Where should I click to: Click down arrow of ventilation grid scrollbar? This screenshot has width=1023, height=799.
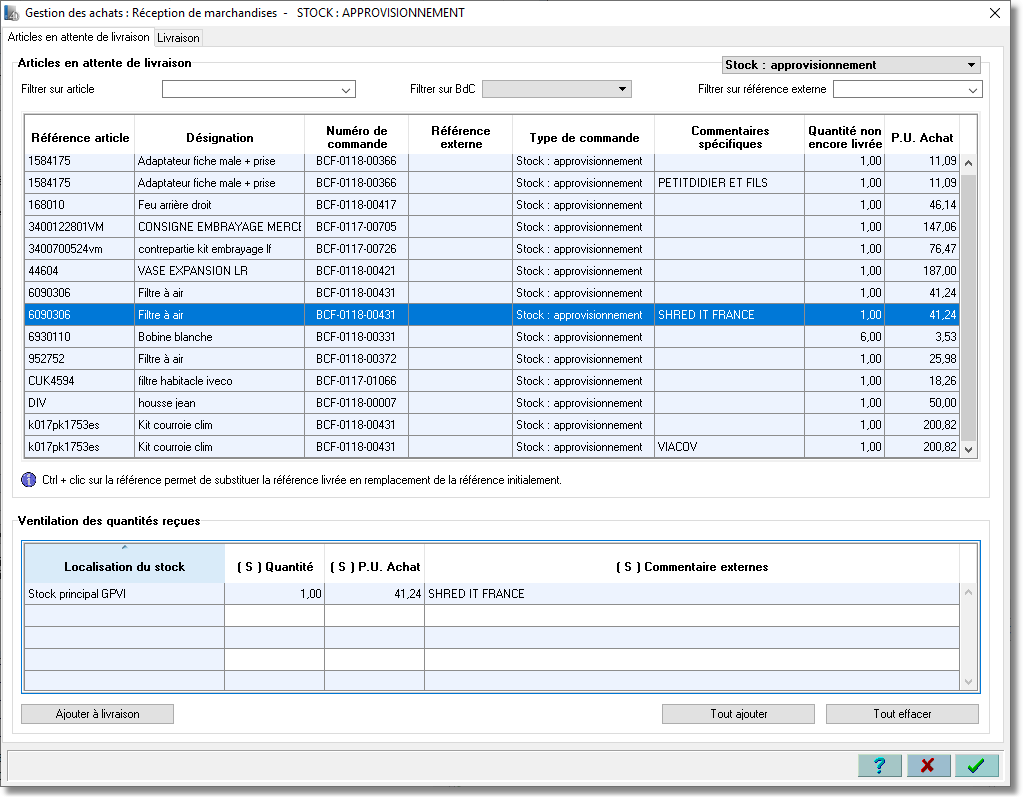point(968,682)
